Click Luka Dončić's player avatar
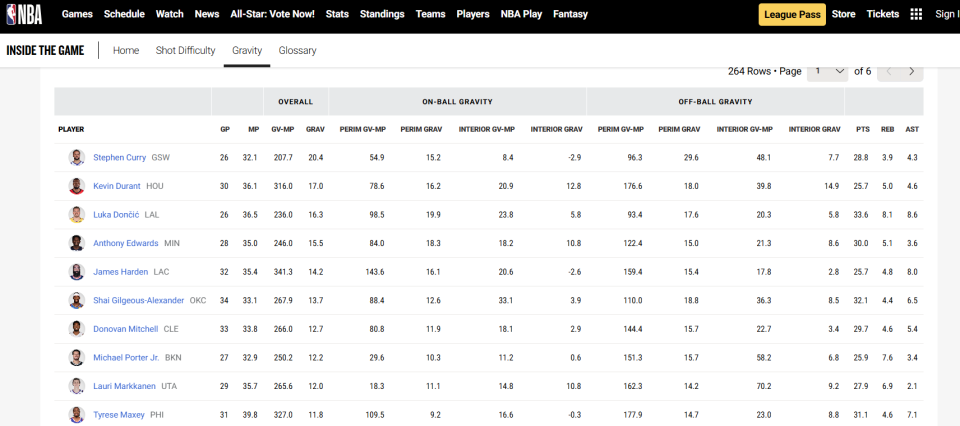This screenshot has width=960, height=426. pos(77,215)
